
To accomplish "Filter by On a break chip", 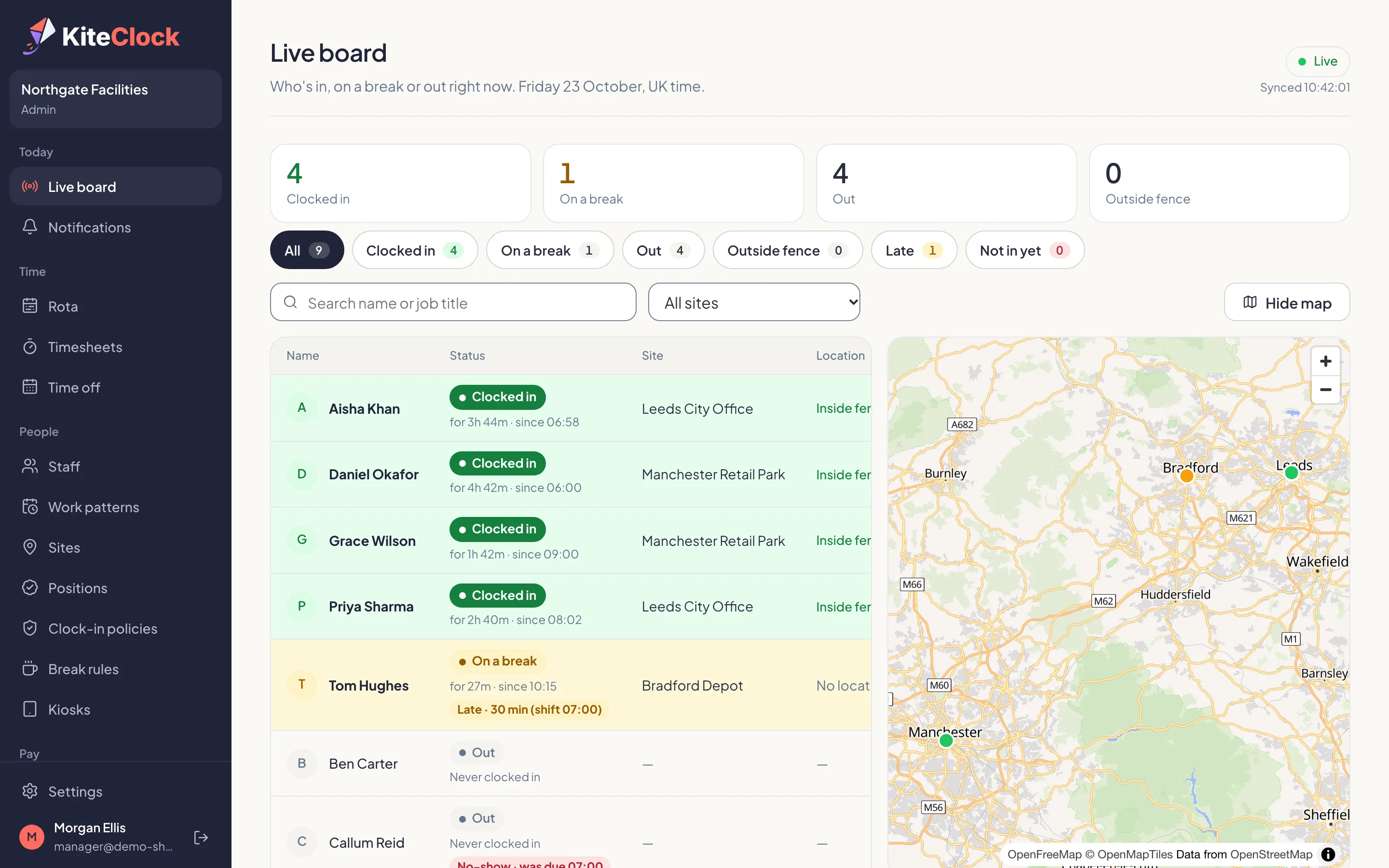I will pos(550,250).
